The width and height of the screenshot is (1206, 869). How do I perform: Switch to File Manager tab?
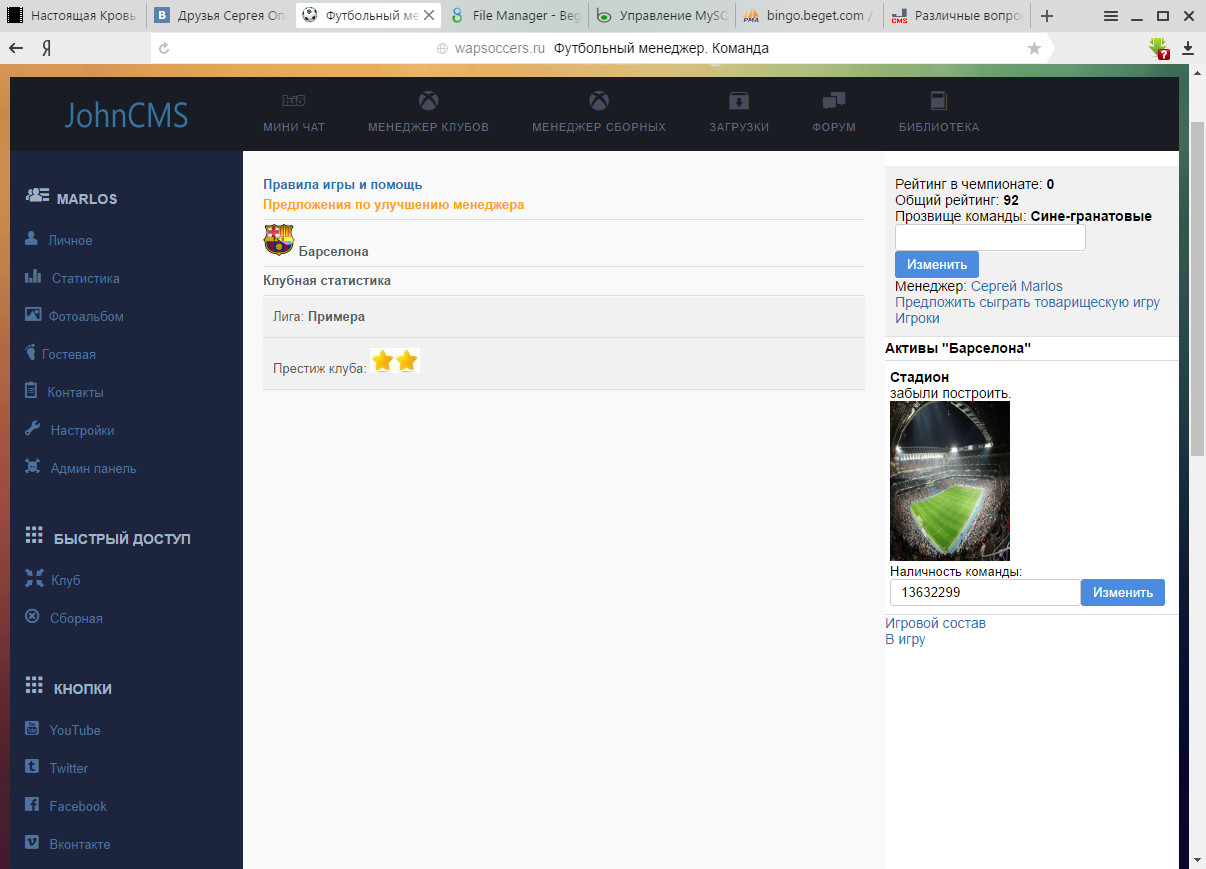point(516,16)
